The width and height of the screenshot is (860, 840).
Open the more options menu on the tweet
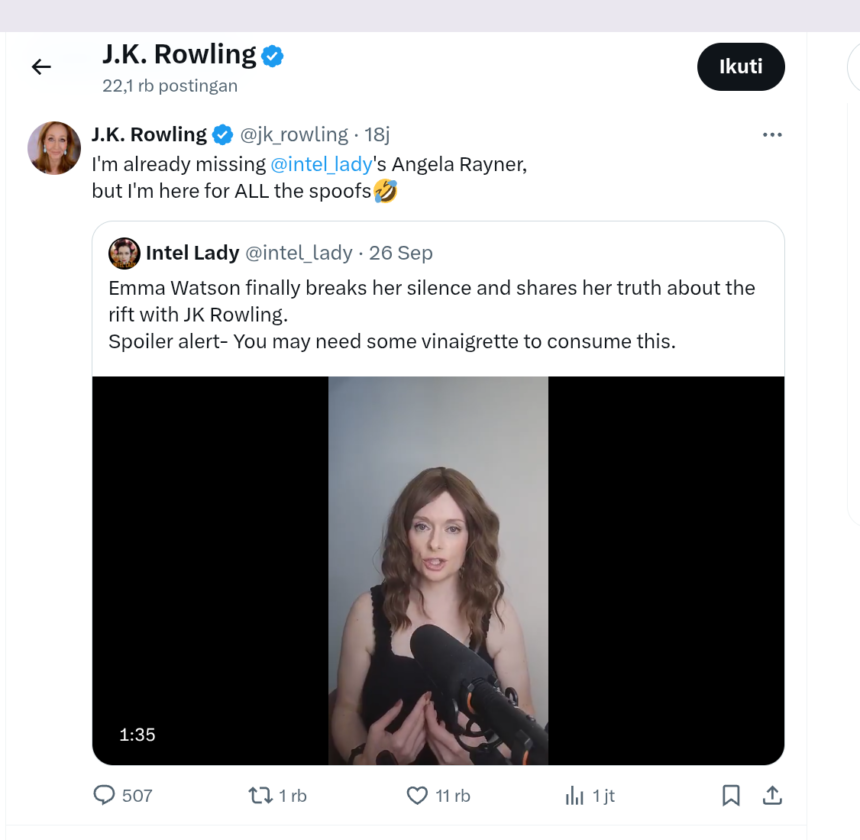pos(772,134)
